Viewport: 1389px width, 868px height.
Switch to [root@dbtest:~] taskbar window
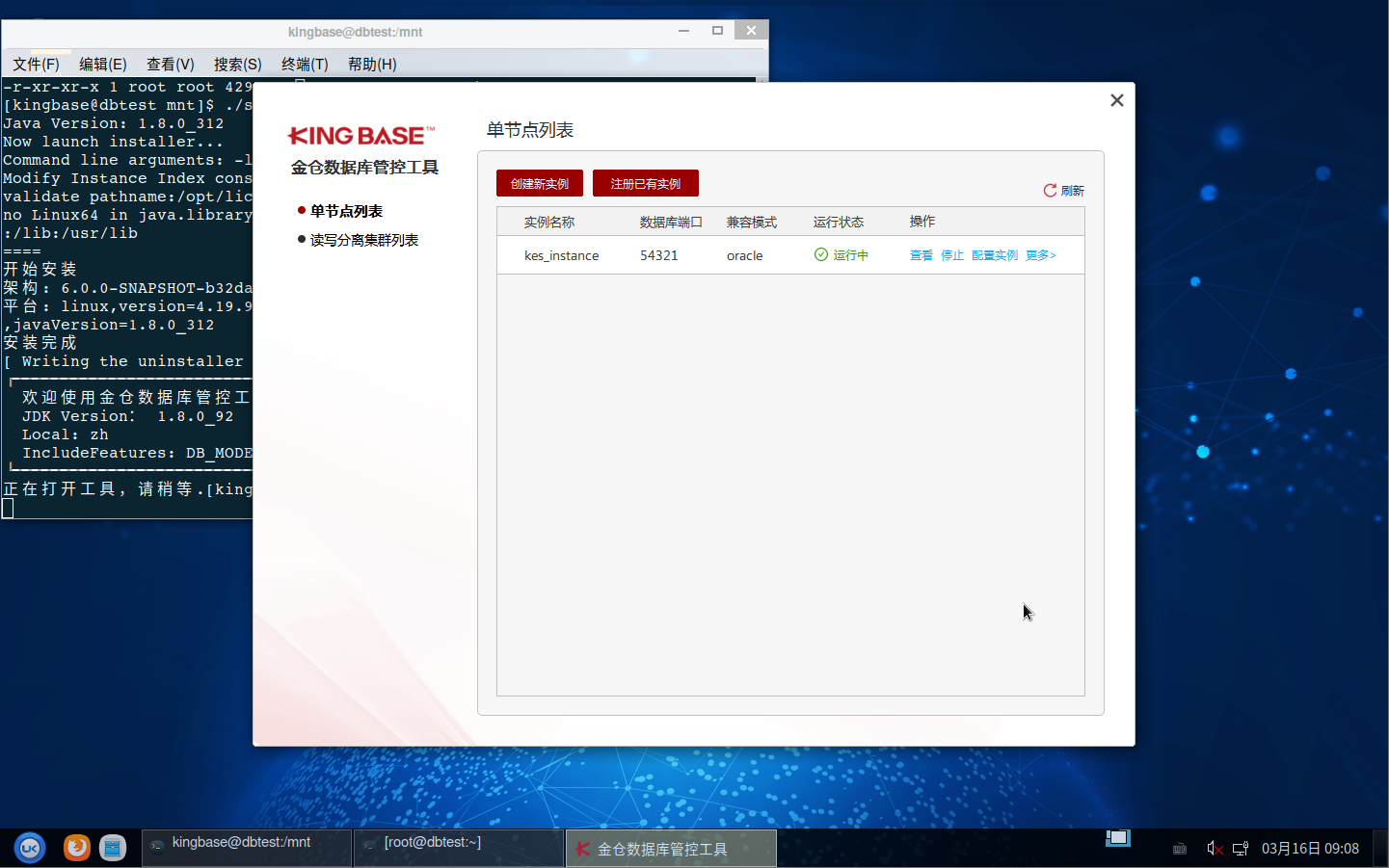click(x=459, y=848)
